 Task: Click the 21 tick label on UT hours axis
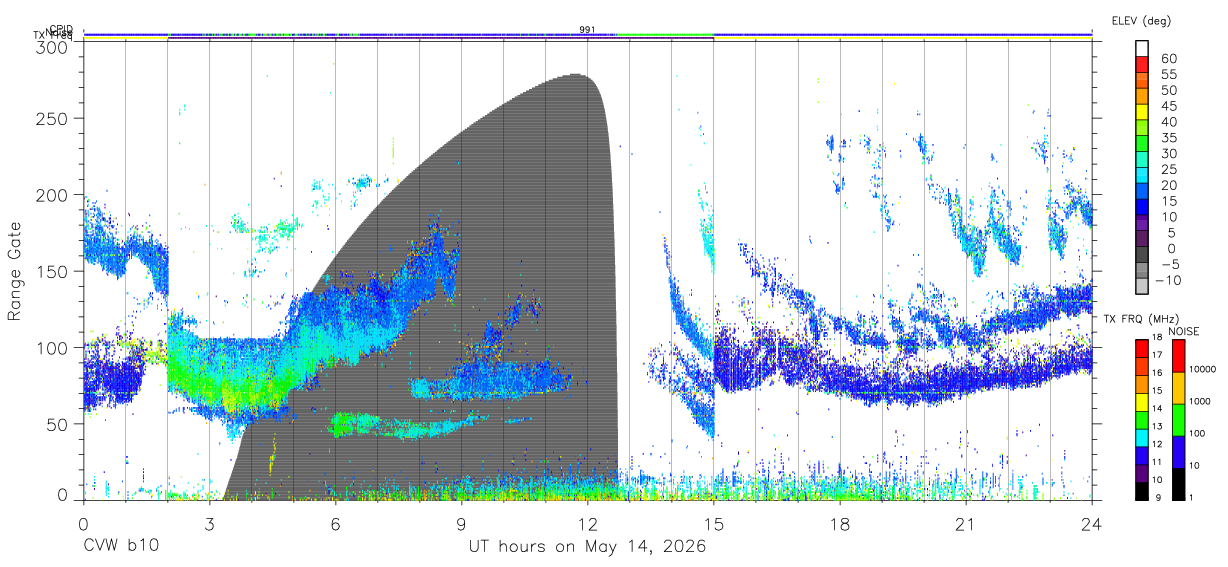[966, 523]
